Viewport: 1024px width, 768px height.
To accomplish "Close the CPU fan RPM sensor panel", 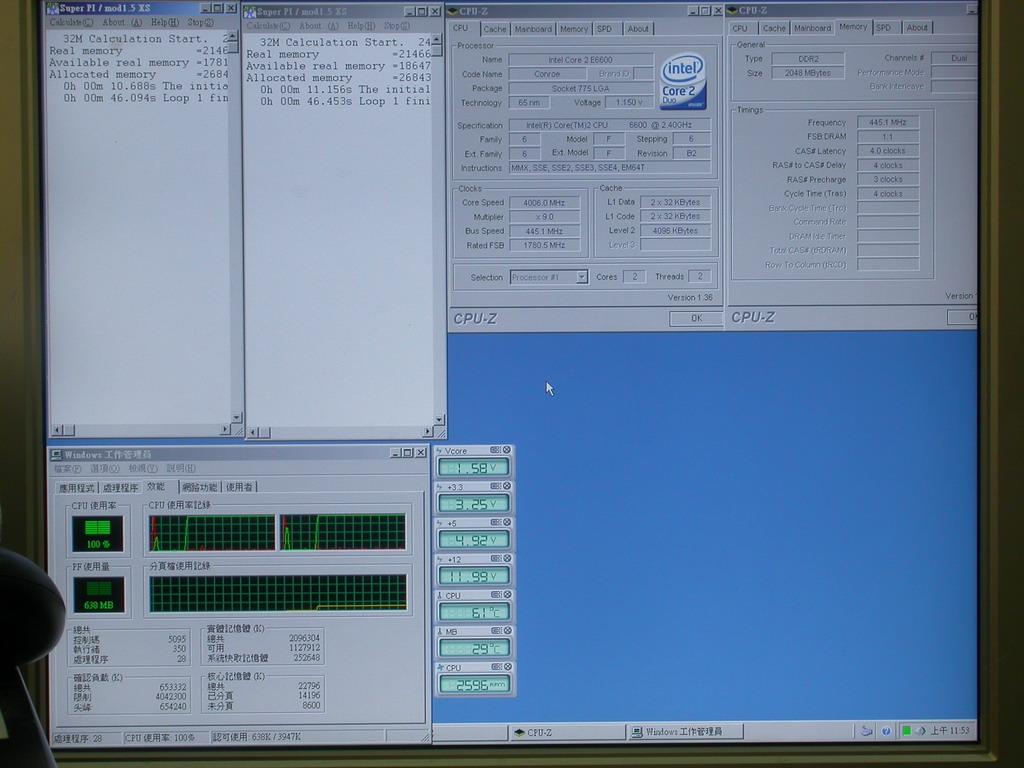I will [507, 667].
